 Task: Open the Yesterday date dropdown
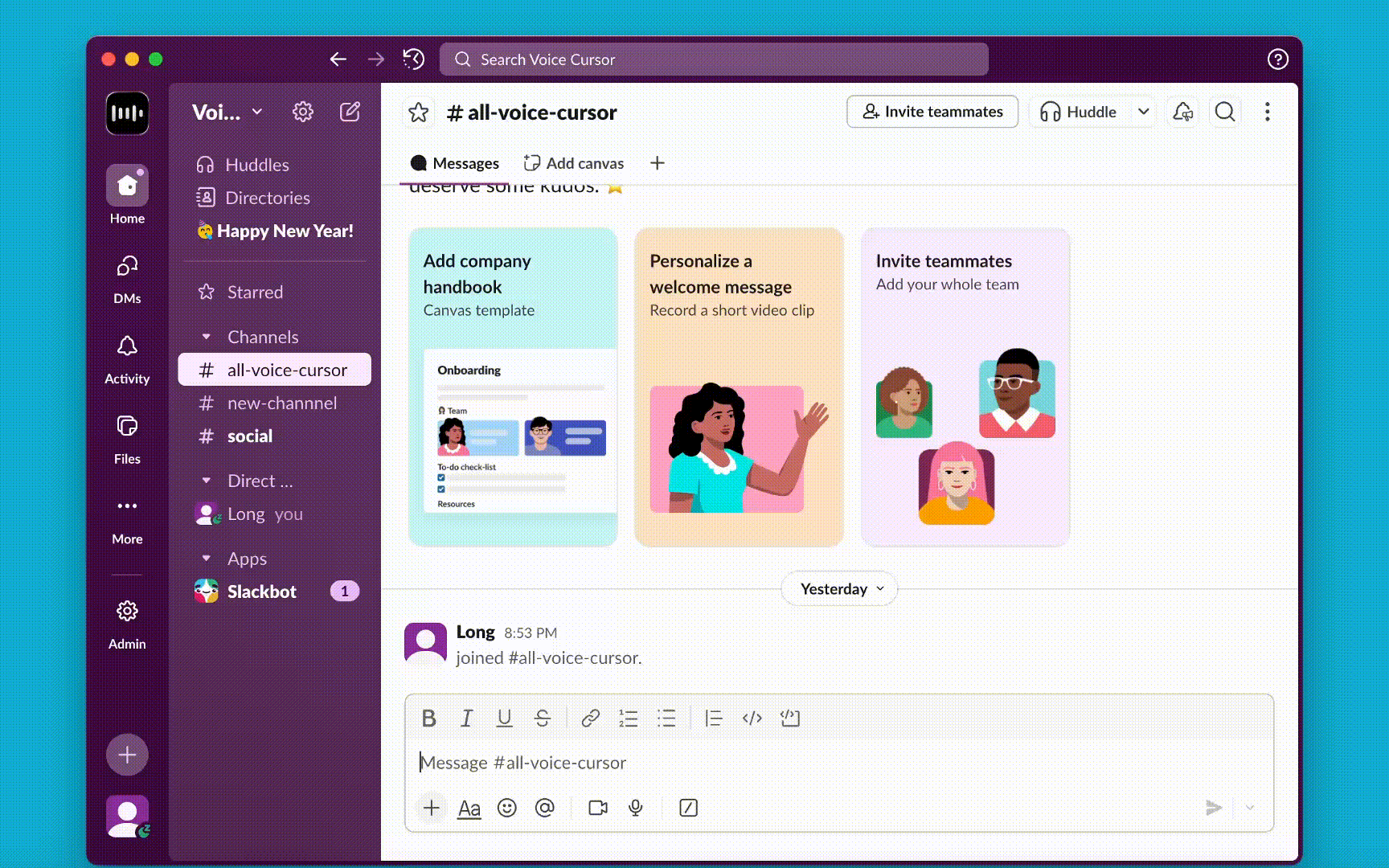tap(838, 588)
